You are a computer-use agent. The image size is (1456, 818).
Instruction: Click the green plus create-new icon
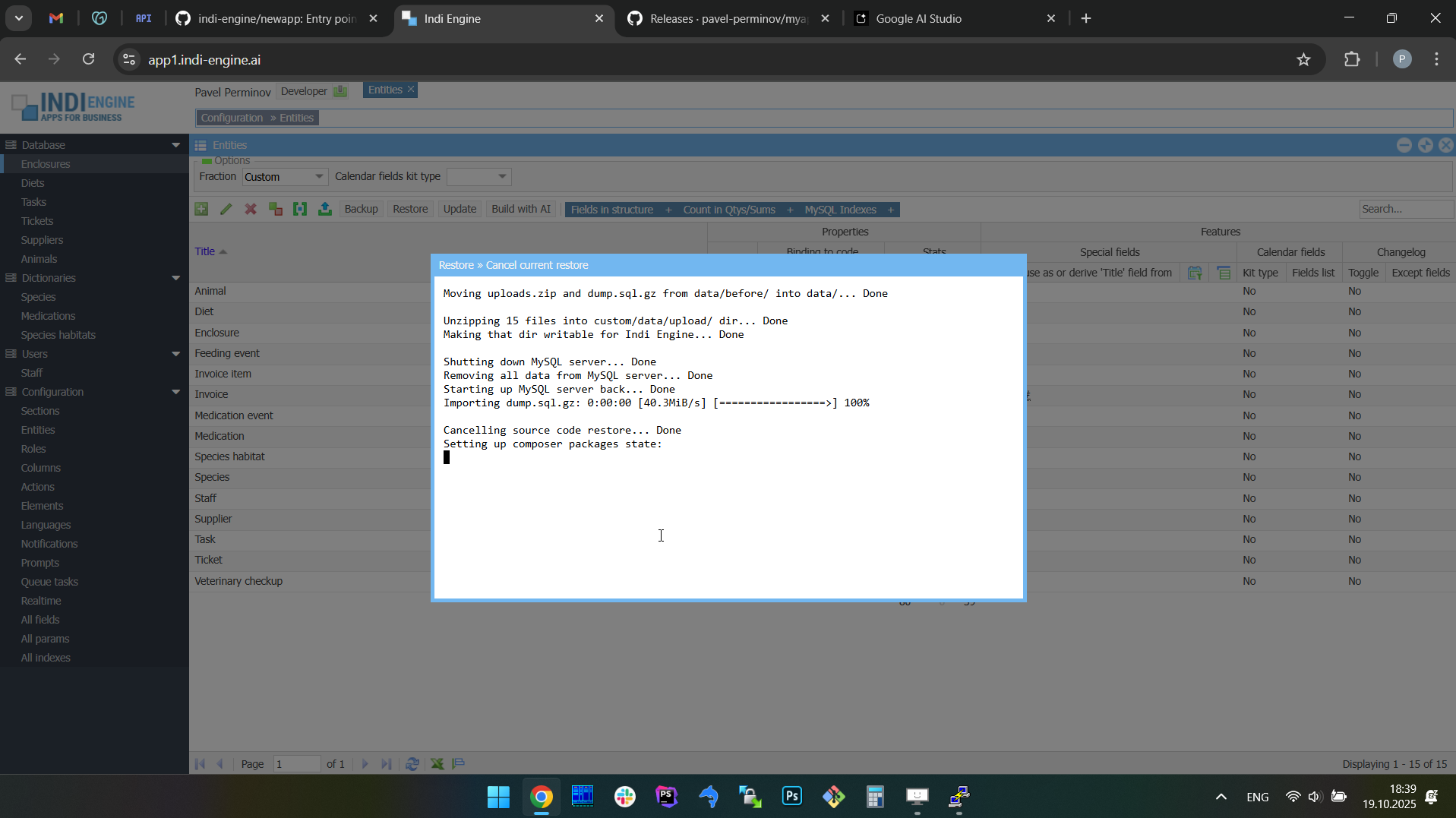pos(201,209)
